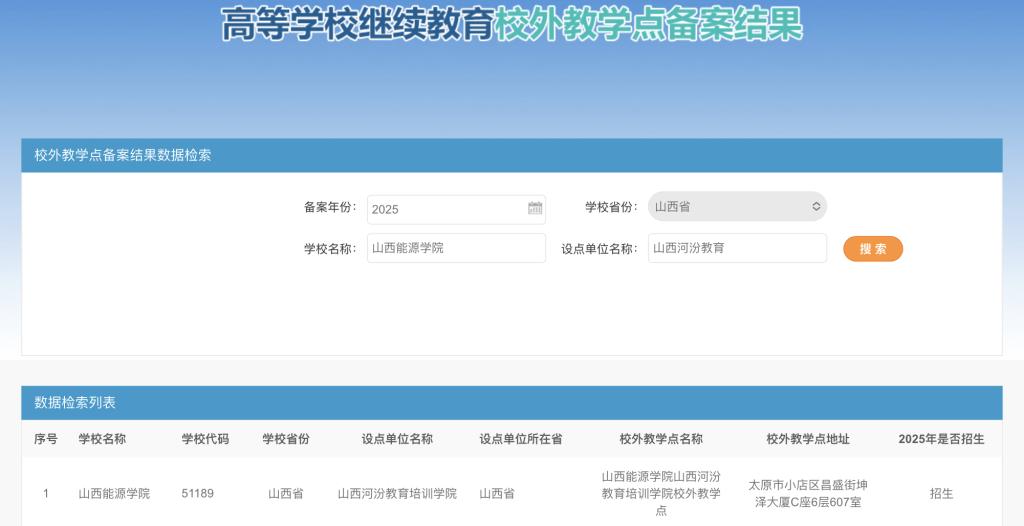Select the school code cell 51189
The image size is (1024, 526).
197,493
